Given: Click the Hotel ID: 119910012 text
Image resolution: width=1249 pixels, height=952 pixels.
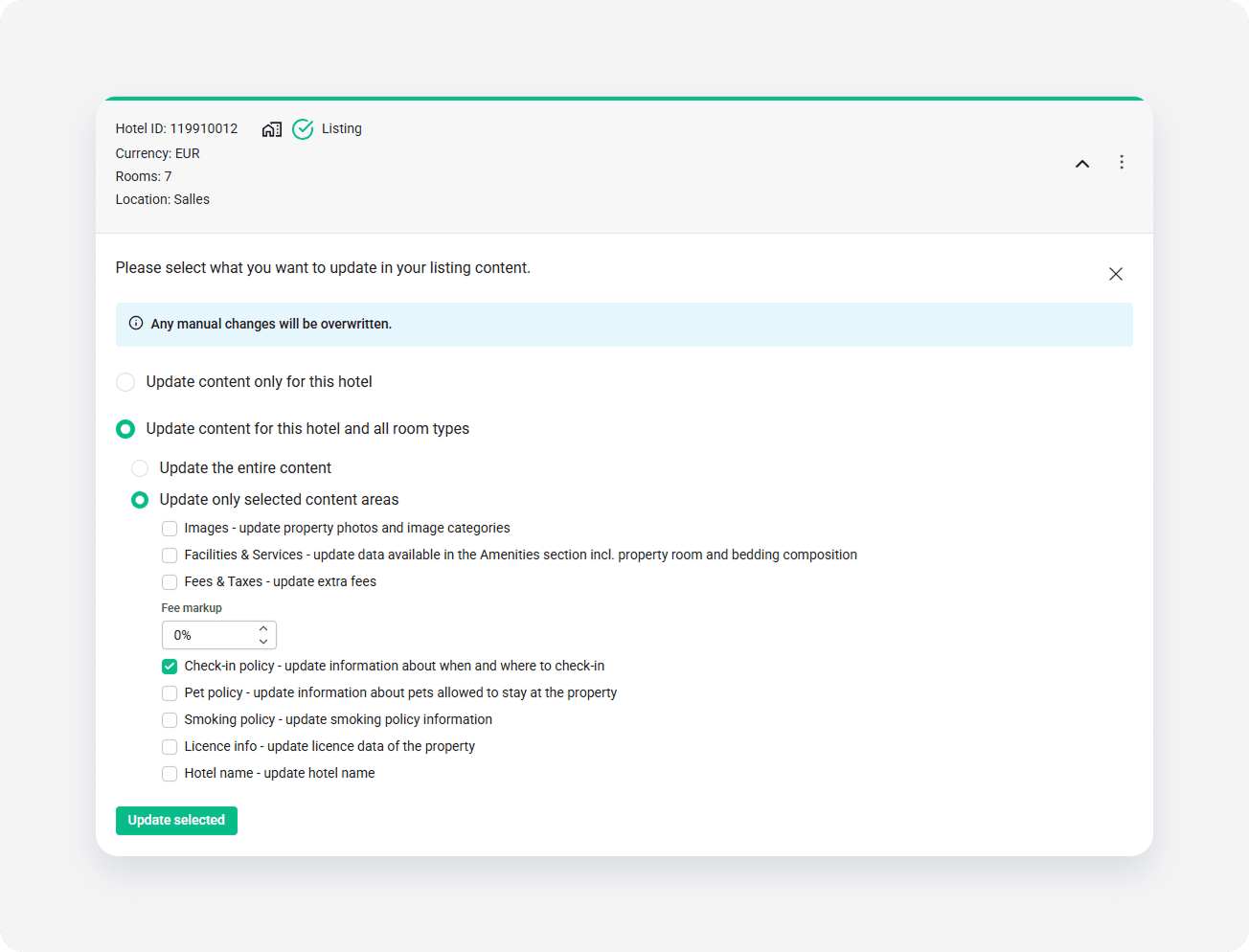Looking at the screenshot, I should pos(176,128).
